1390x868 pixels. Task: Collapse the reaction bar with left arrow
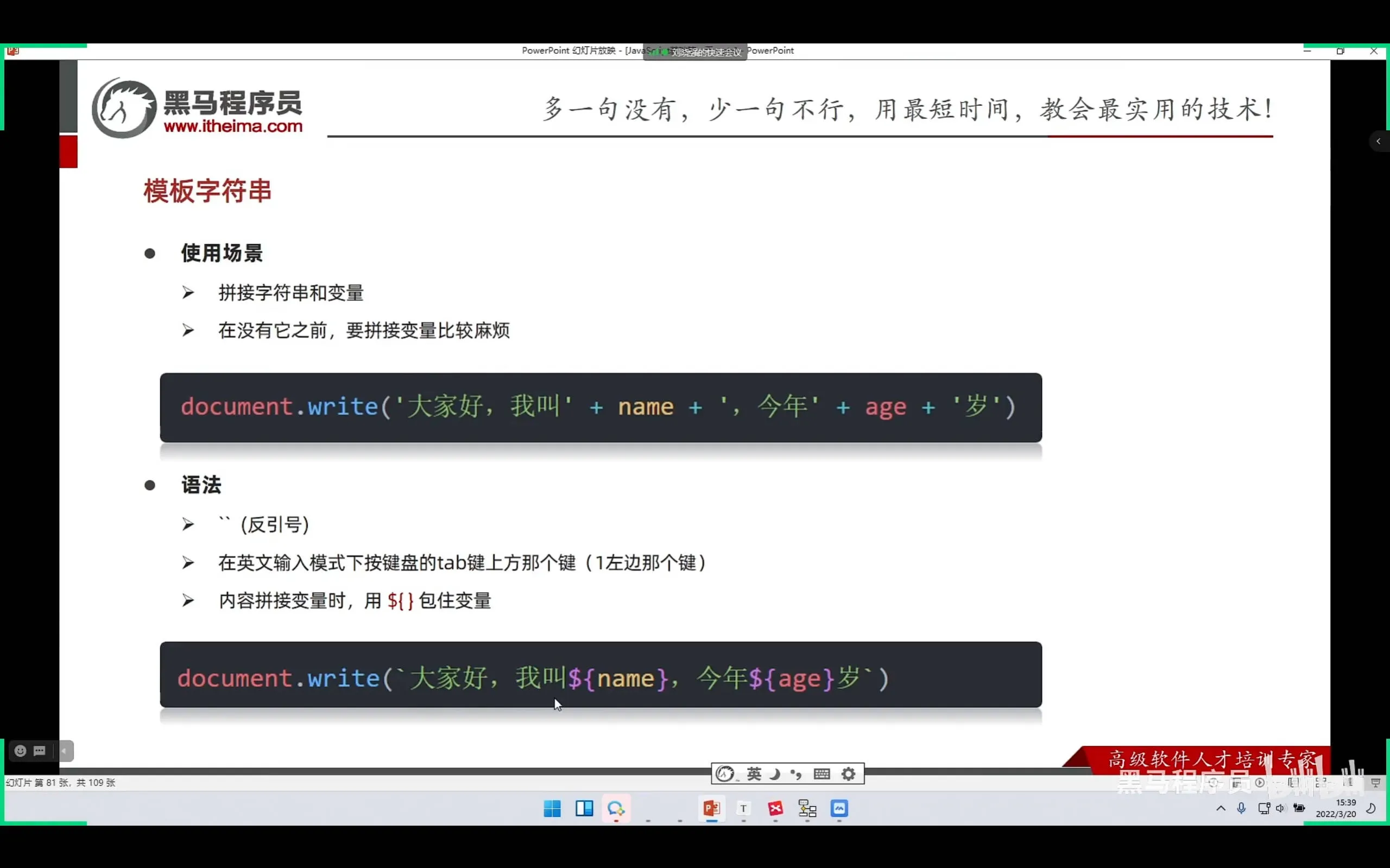tap(64, 751)
